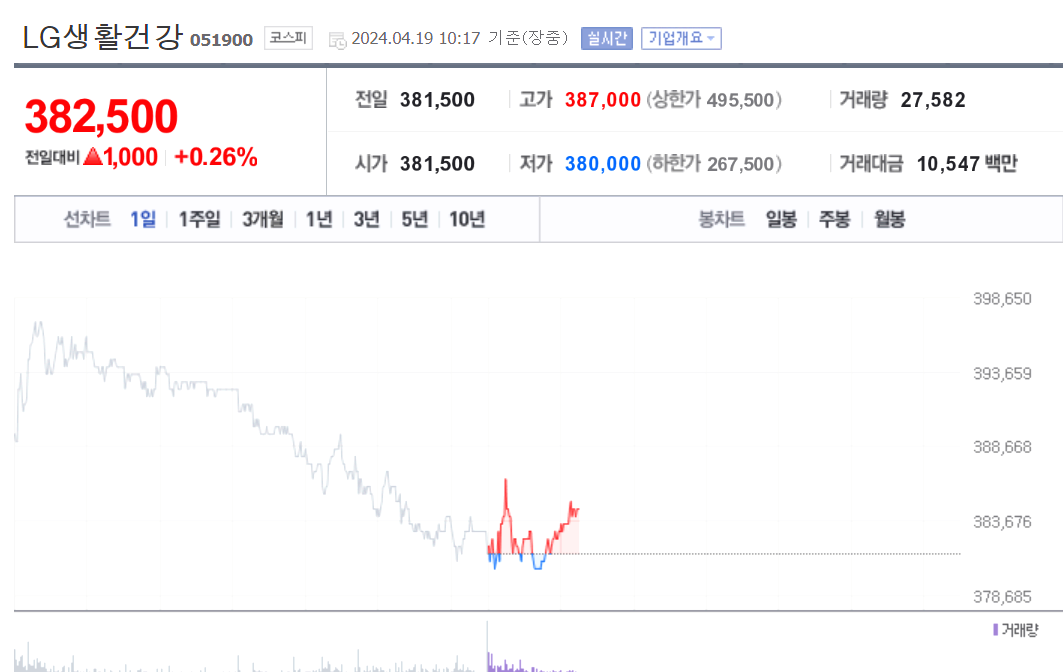This screenshot has height=672, width=1063.
Task: Toggle the 실시간 real-time button
Action: click(x=607, y=39)
